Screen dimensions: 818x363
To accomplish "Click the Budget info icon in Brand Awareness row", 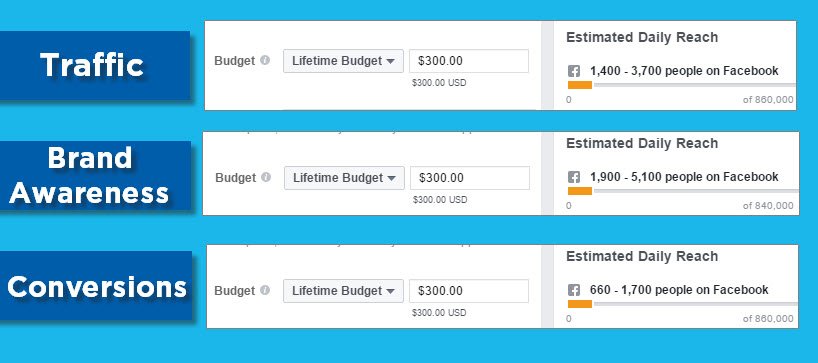I will coord(266,177).
